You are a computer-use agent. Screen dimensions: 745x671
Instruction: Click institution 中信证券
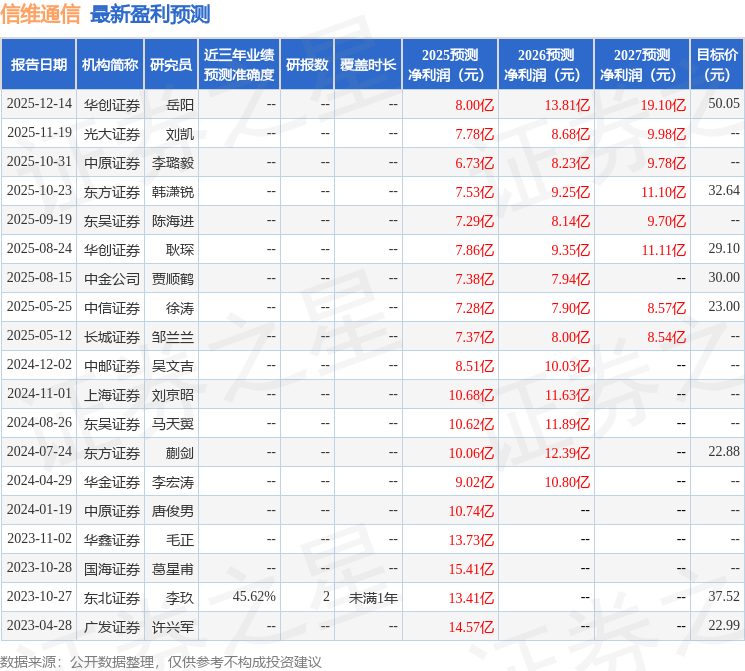112,308
